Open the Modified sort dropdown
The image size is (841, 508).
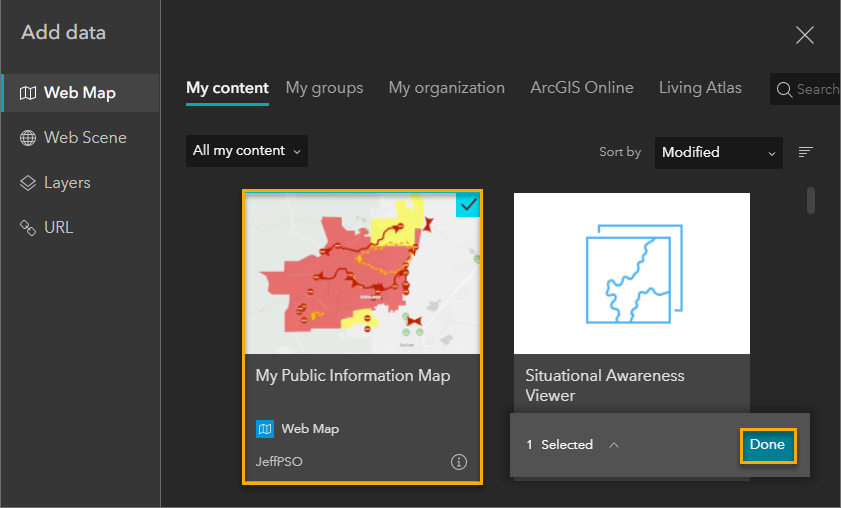click(x=718, y=152)
